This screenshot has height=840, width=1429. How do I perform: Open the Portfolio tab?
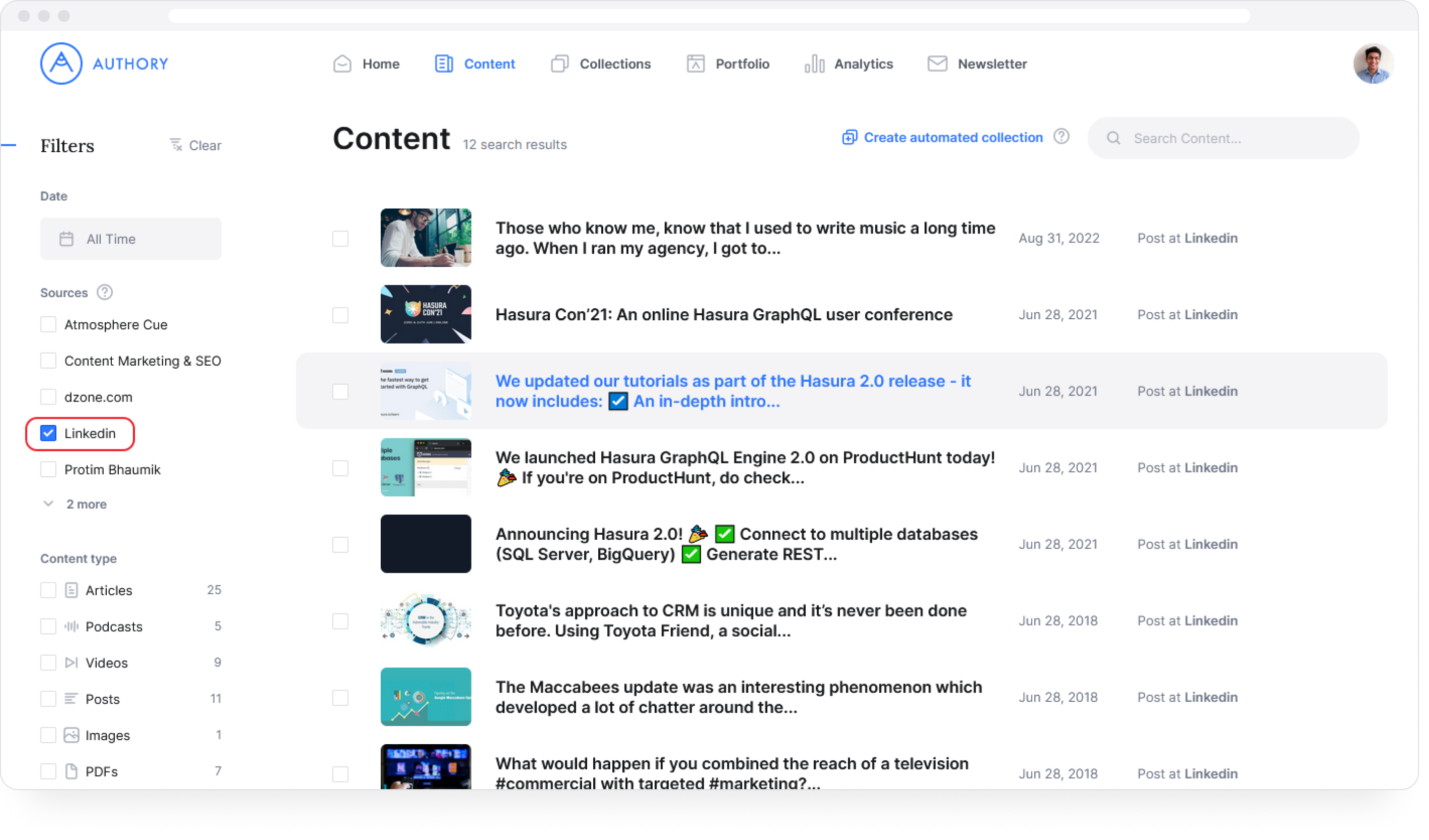click(x=728, y=64)
